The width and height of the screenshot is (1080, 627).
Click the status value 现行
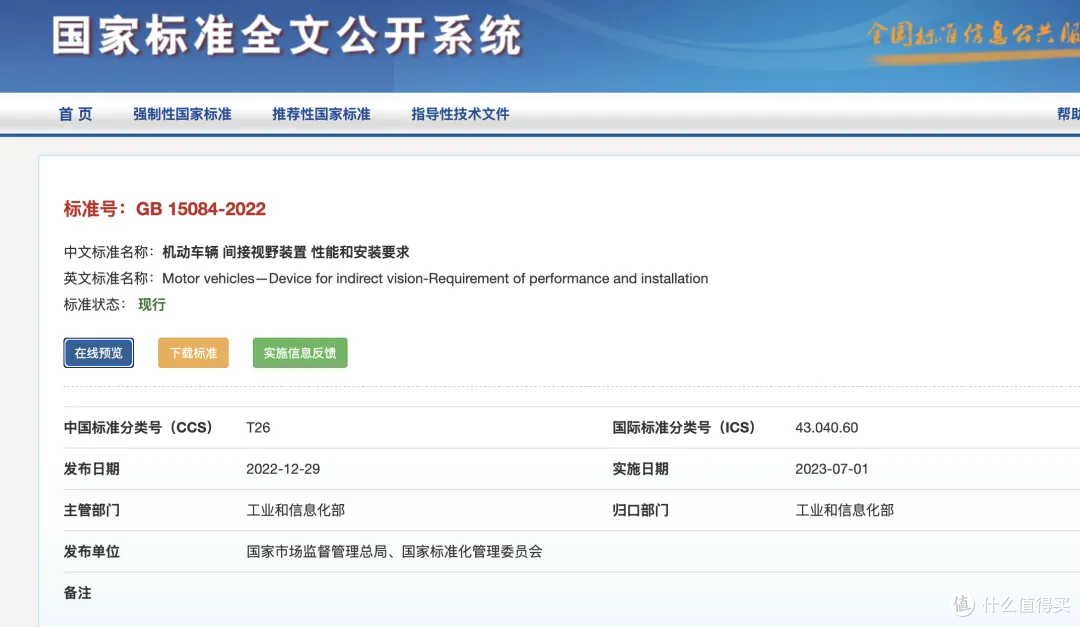[152, 305]
